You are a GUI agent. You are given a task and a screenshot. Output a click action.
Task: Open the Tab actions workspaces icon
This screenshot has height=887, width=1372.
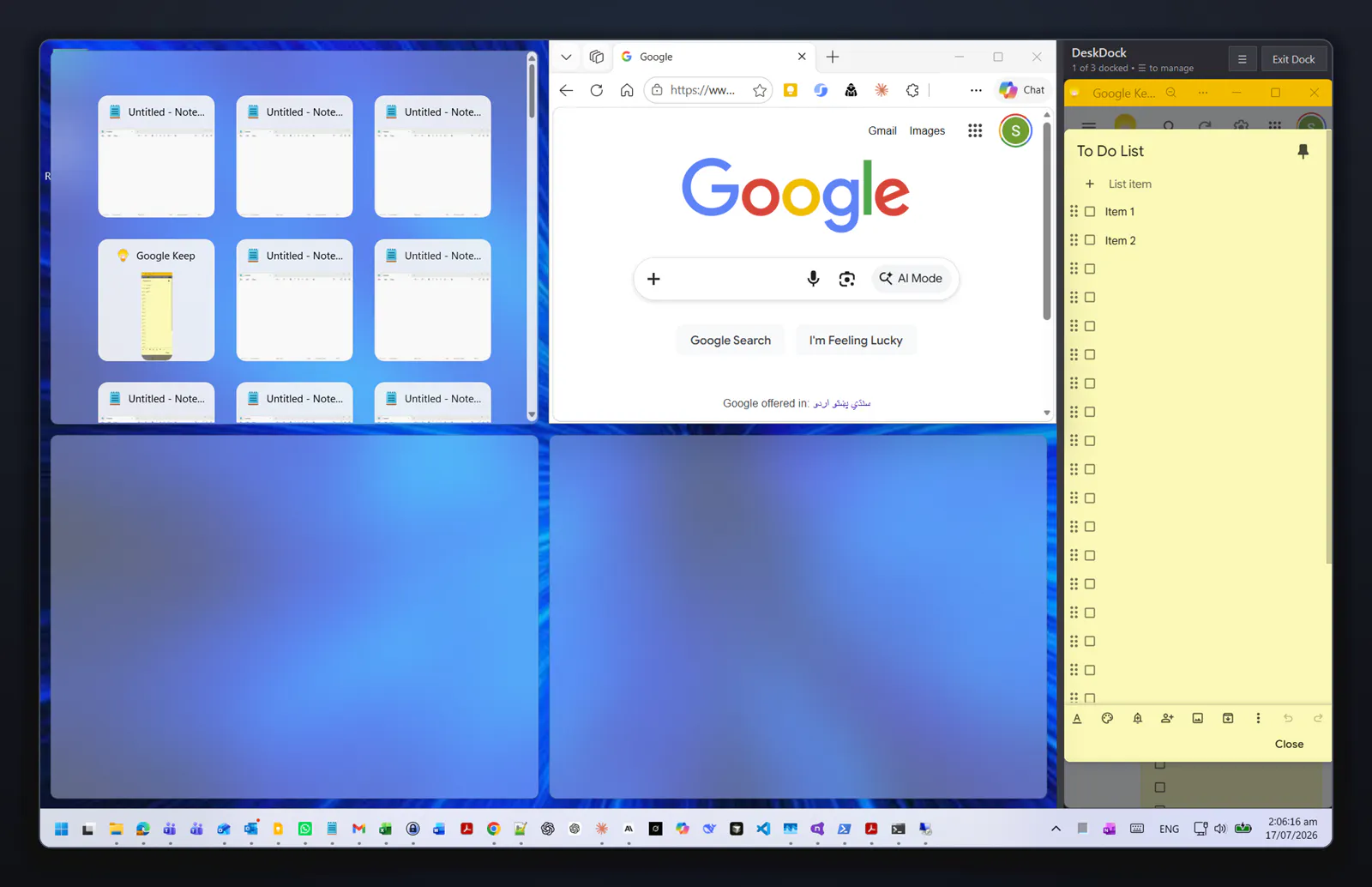597,57
